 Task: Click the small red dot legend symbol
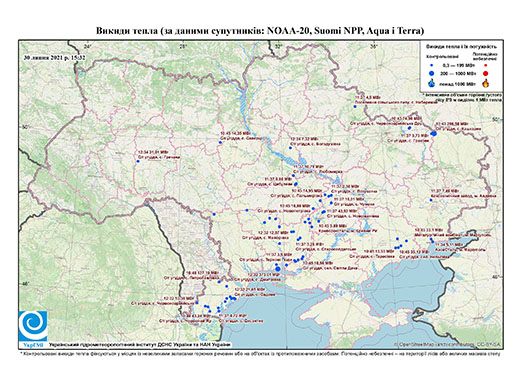tap(485, 66)
